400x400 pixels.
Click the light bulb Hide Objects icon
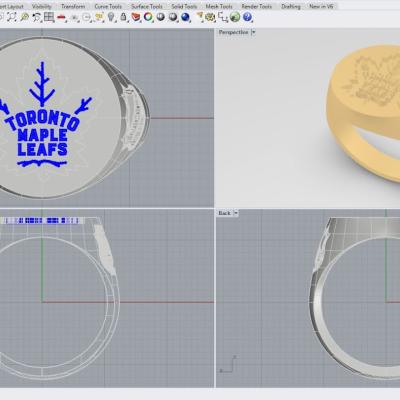coord(111,17)
